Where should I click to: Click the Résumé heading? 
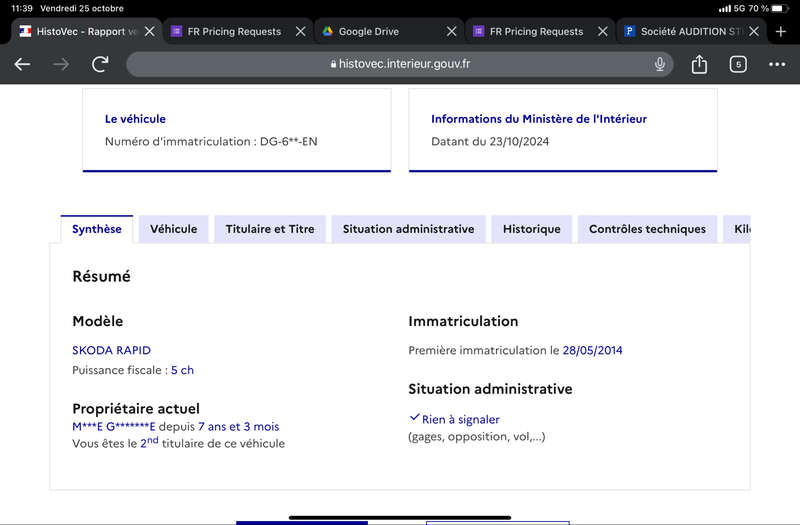pos(102,276)
